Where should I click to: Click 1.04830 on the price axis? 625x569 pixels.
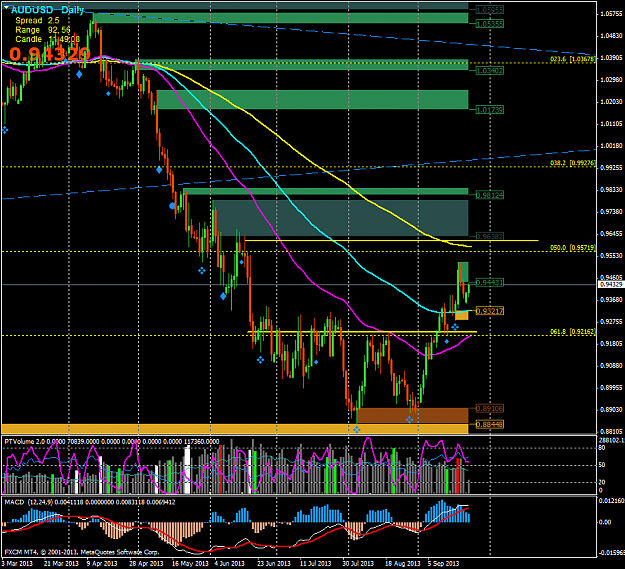click(x=611, y=36)
